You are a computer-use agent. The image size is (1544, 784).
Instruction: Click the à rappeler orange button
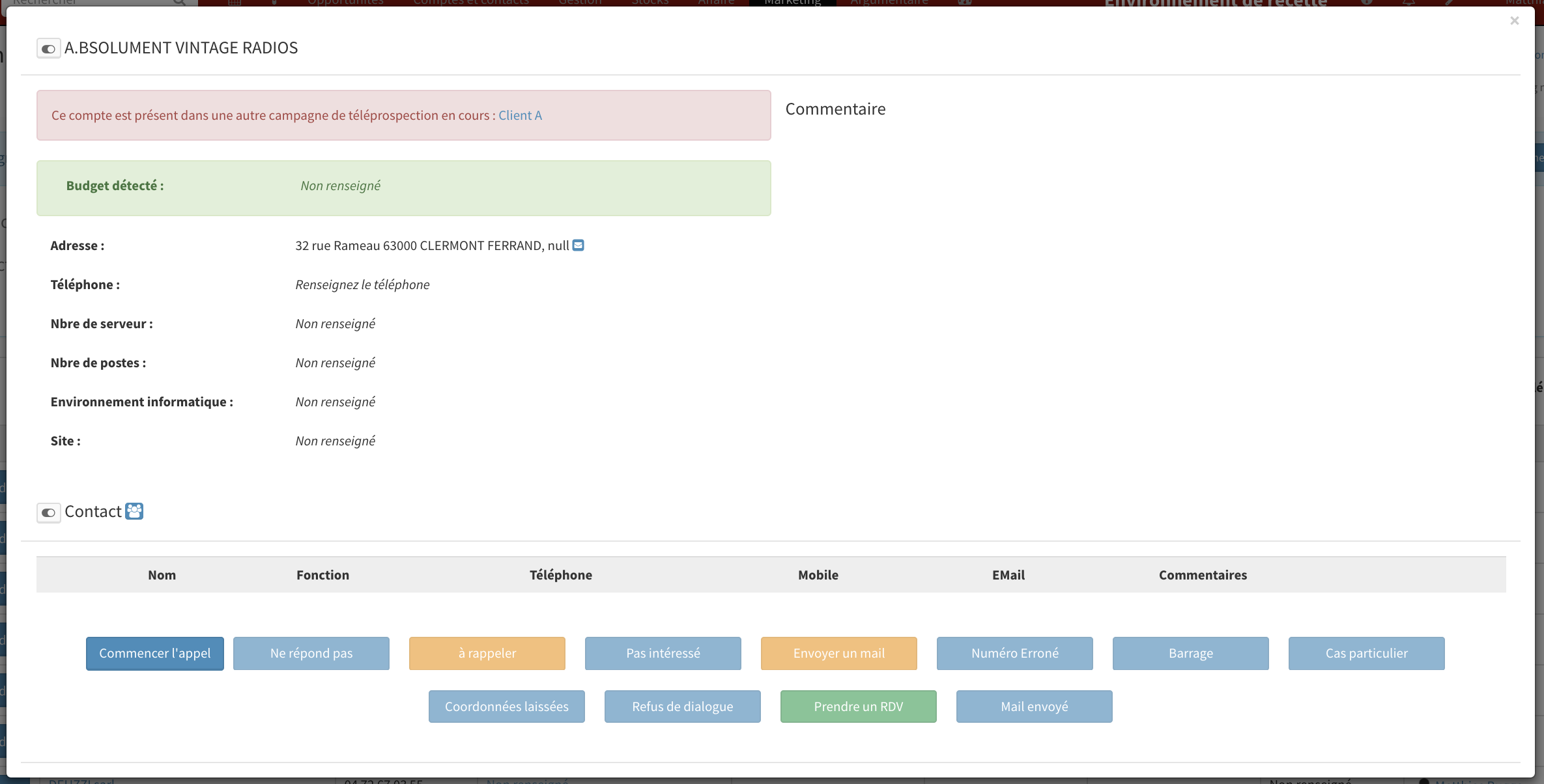[487, 653]
